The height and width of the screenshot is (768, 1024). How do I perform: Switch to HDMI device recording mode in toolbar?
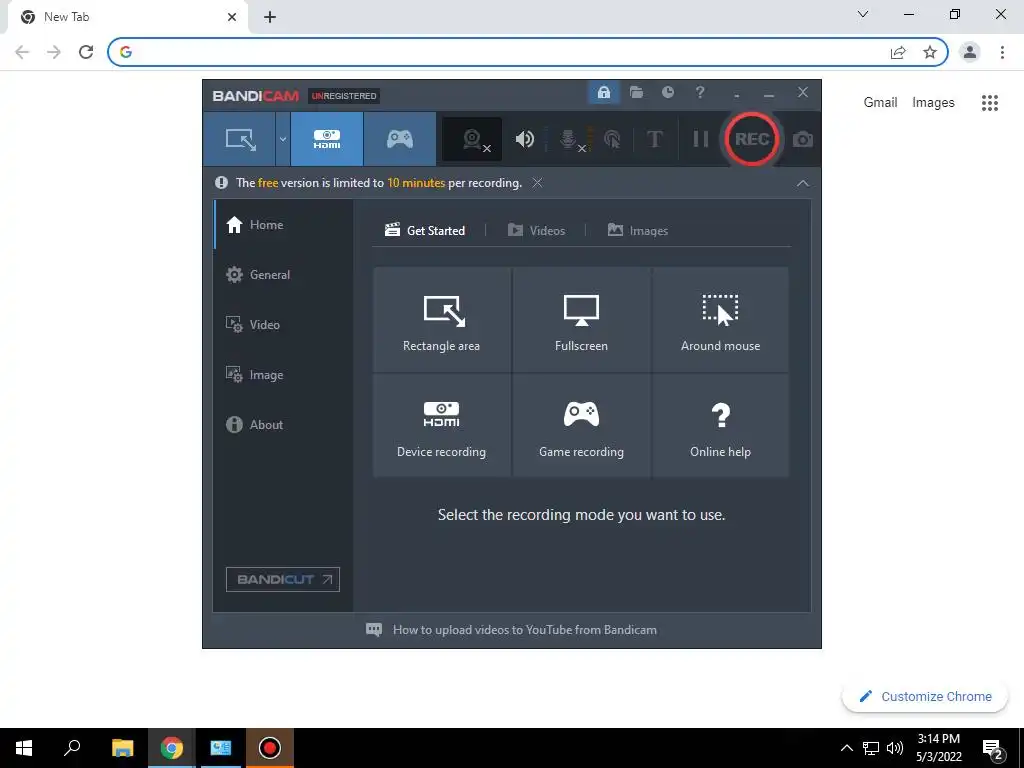(x=327, y=139)
